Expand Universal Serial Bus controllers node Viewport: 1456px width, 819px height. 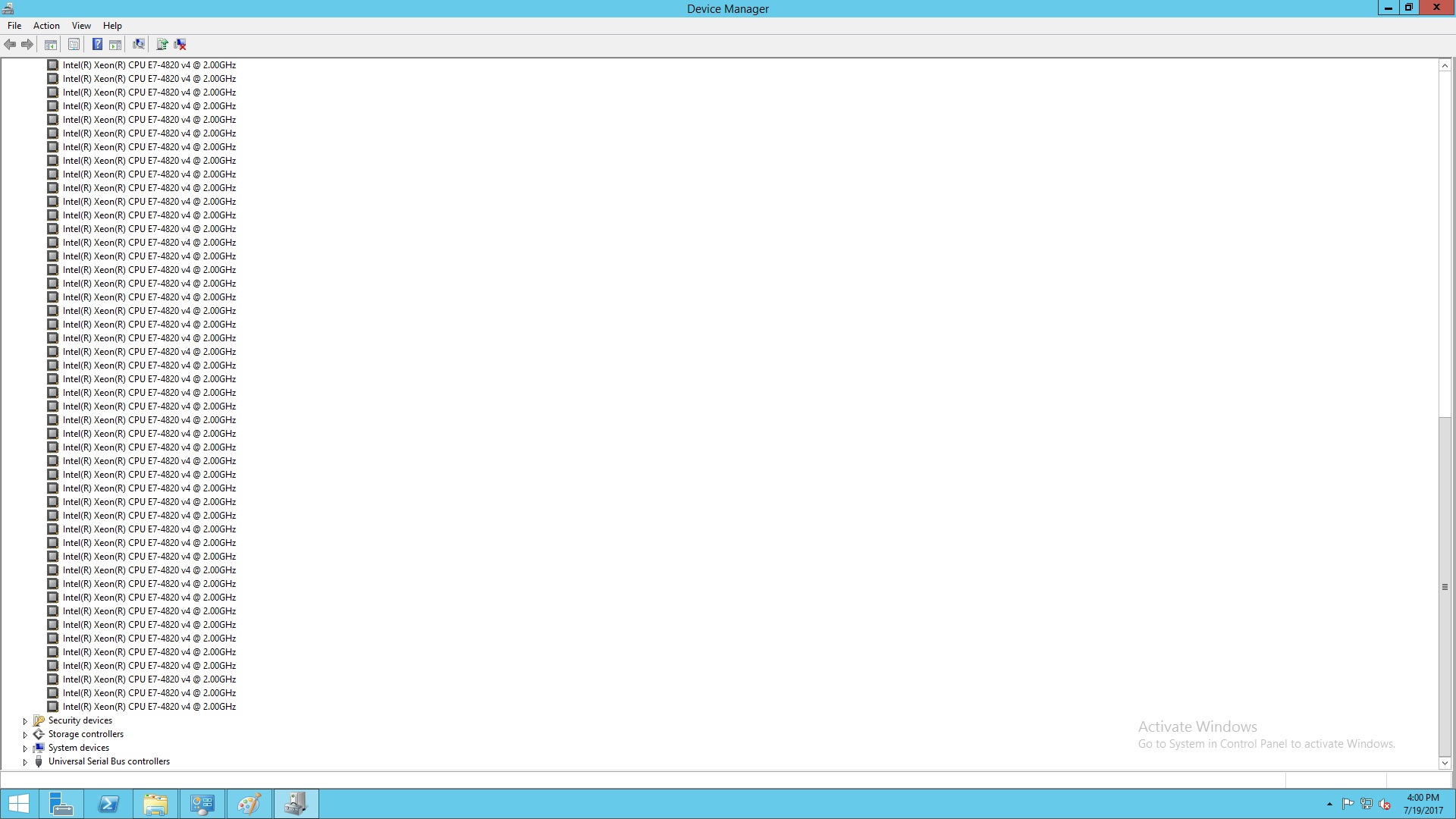(x=25, y=762)
